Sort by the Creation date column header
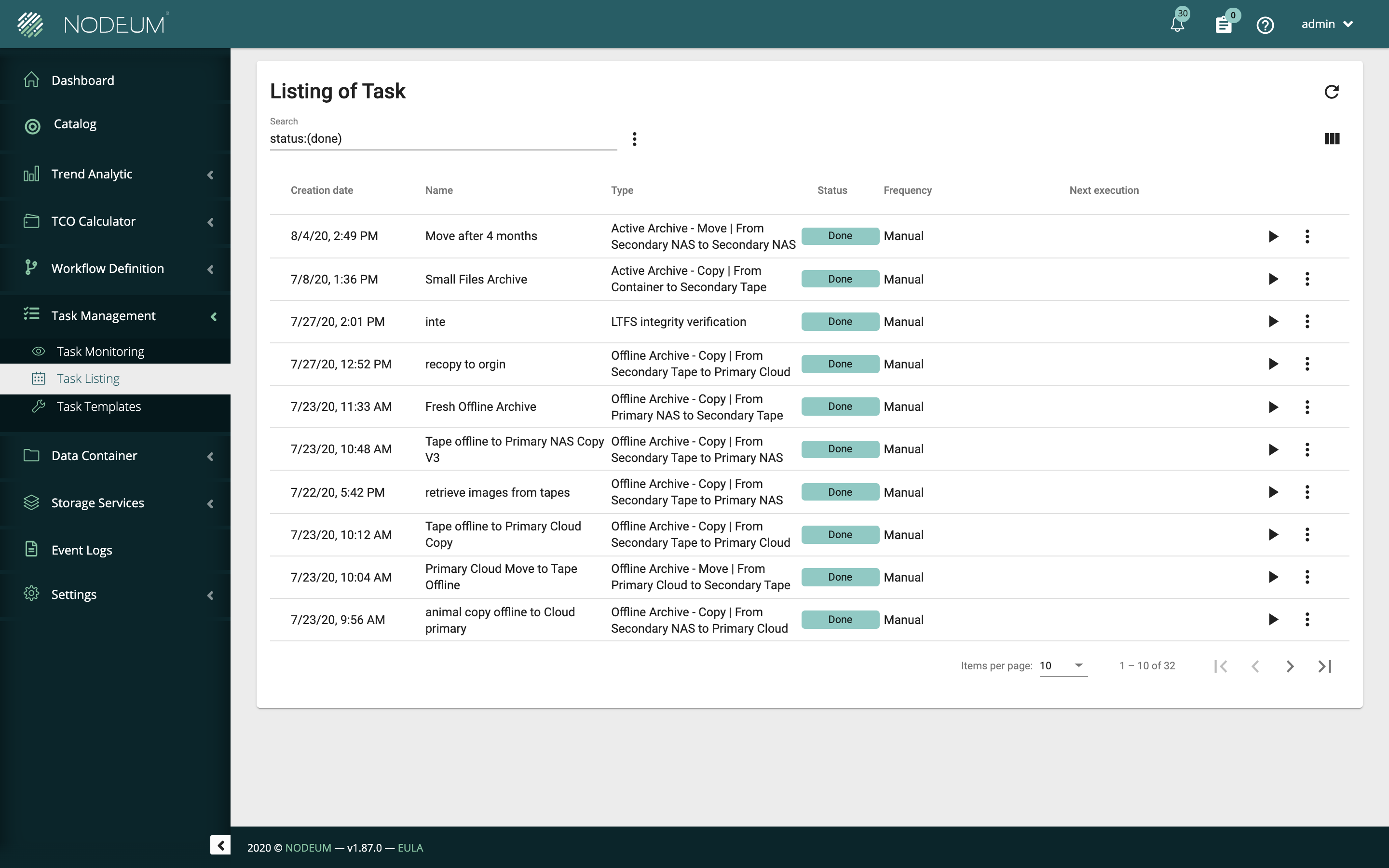The image size is (1389, 868). pos(321,190)
